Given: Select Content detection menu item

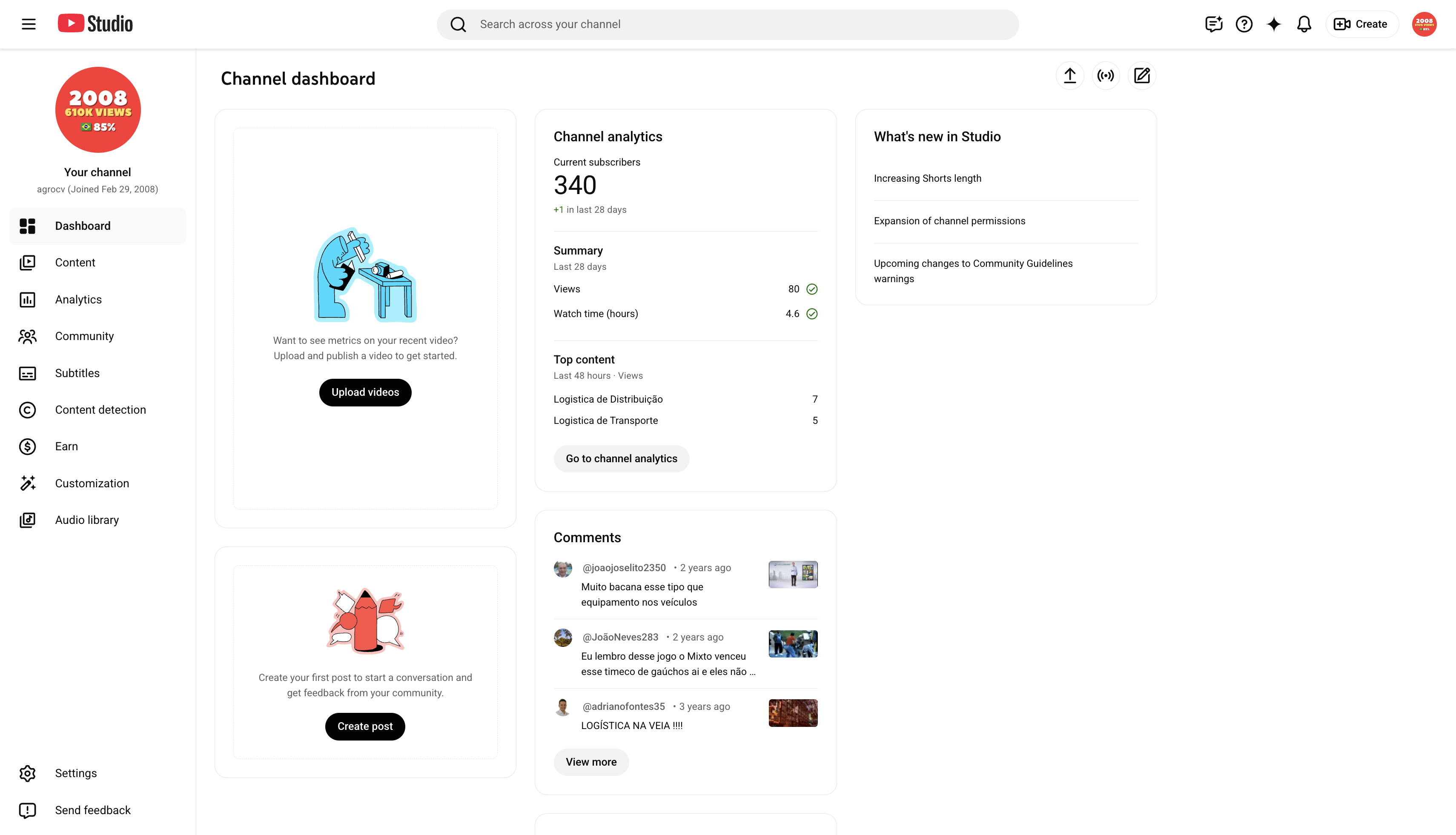Looking at the screenshot, I should click(x=97, y=410).
